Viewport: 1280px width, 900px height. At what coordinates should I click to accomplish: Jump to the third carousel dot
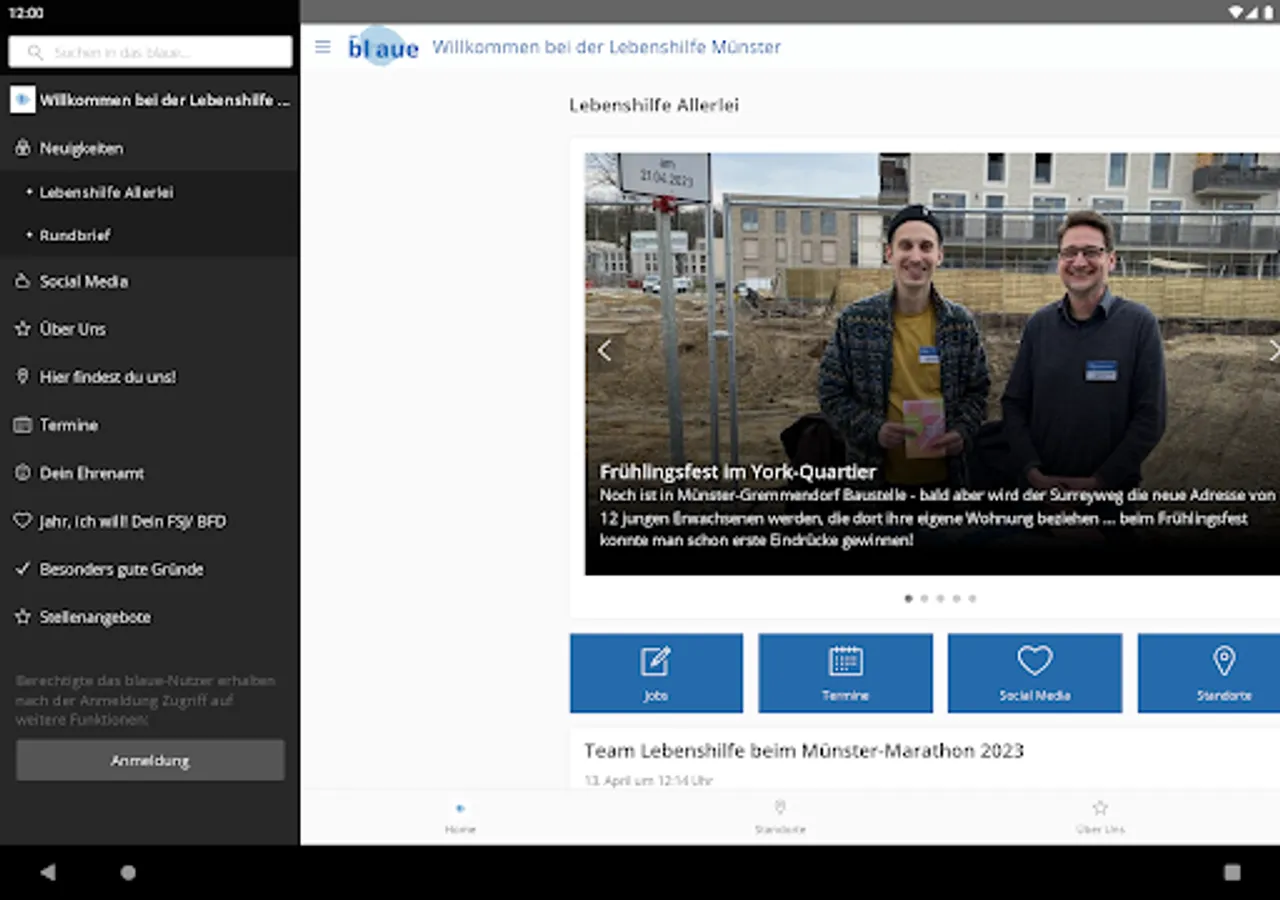(940, 598)
